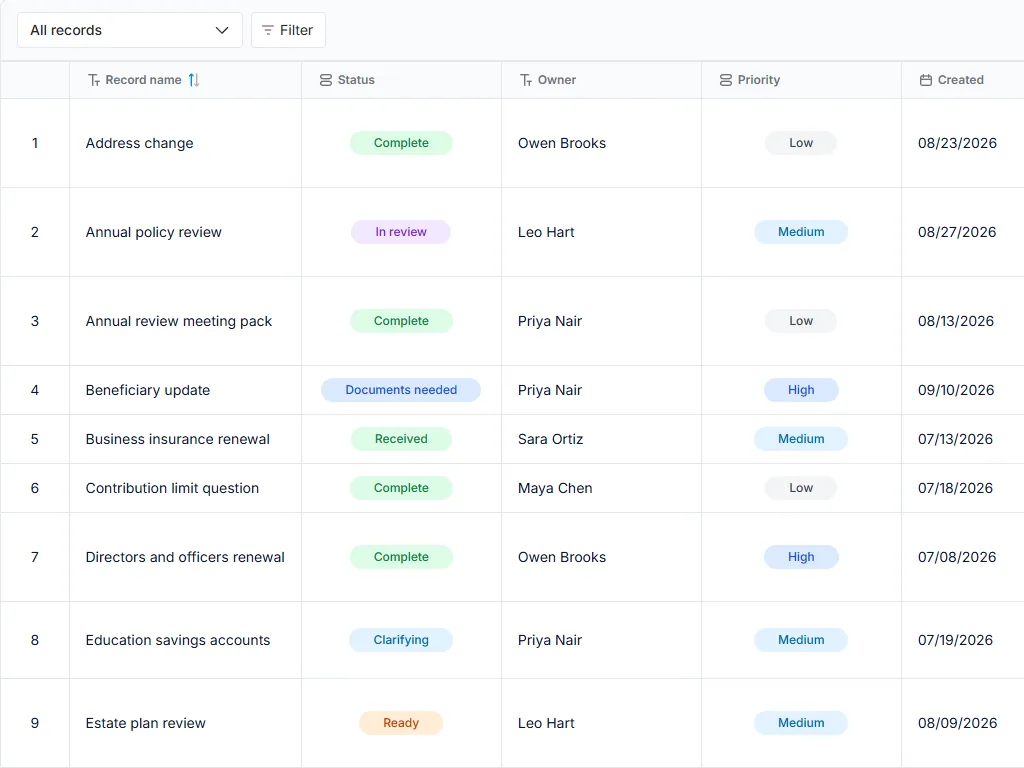This screenshot has width=1024, height=768.
Task: Click Complete status for Contribution limit question
Action: click(x=401, y=488)
